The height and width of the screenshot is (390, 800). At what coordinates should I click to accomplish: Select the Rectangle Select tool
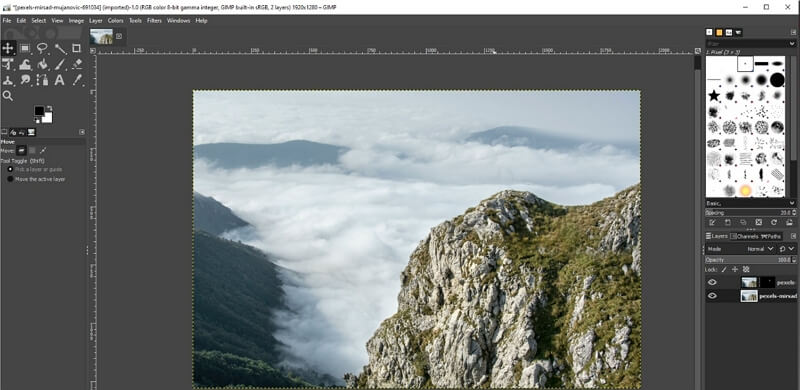24,48
